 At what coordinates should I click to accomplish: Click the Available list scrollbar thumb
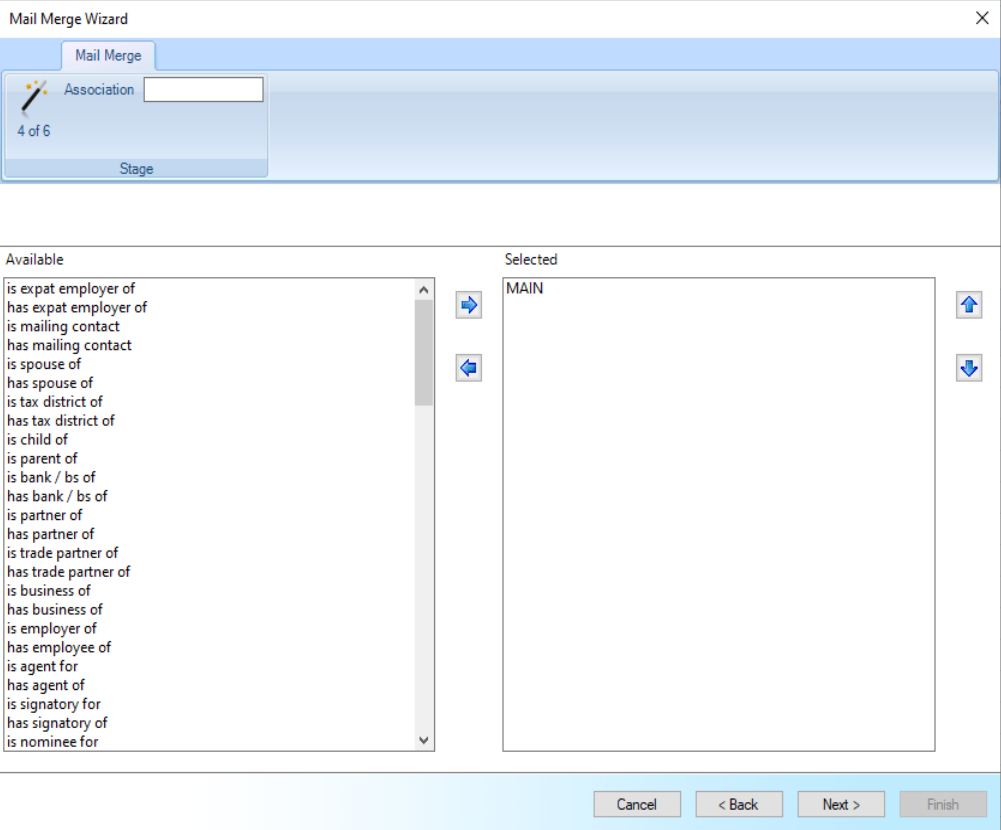point(423,352)
